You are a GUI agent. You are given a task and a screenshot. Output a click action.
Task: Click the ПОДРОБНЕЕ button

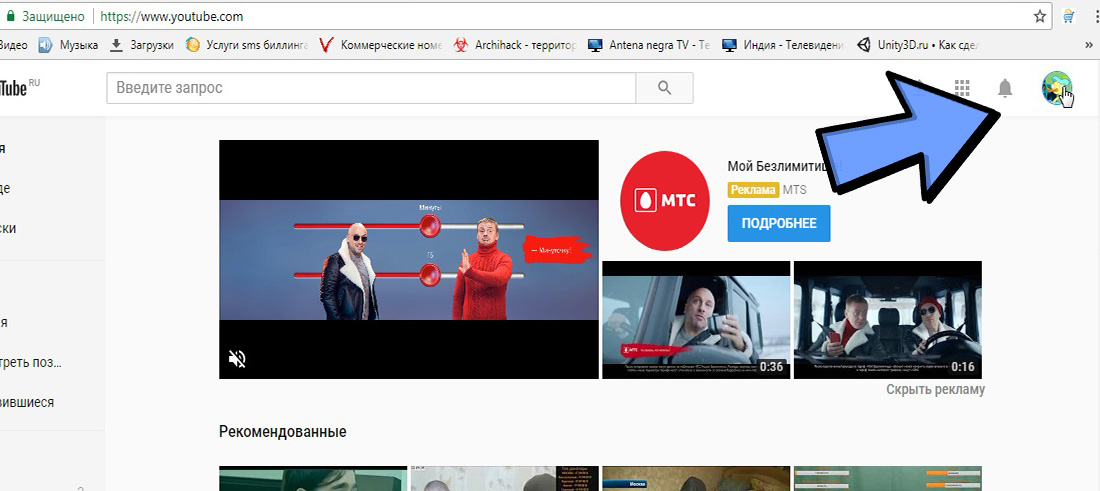(779, 224)
